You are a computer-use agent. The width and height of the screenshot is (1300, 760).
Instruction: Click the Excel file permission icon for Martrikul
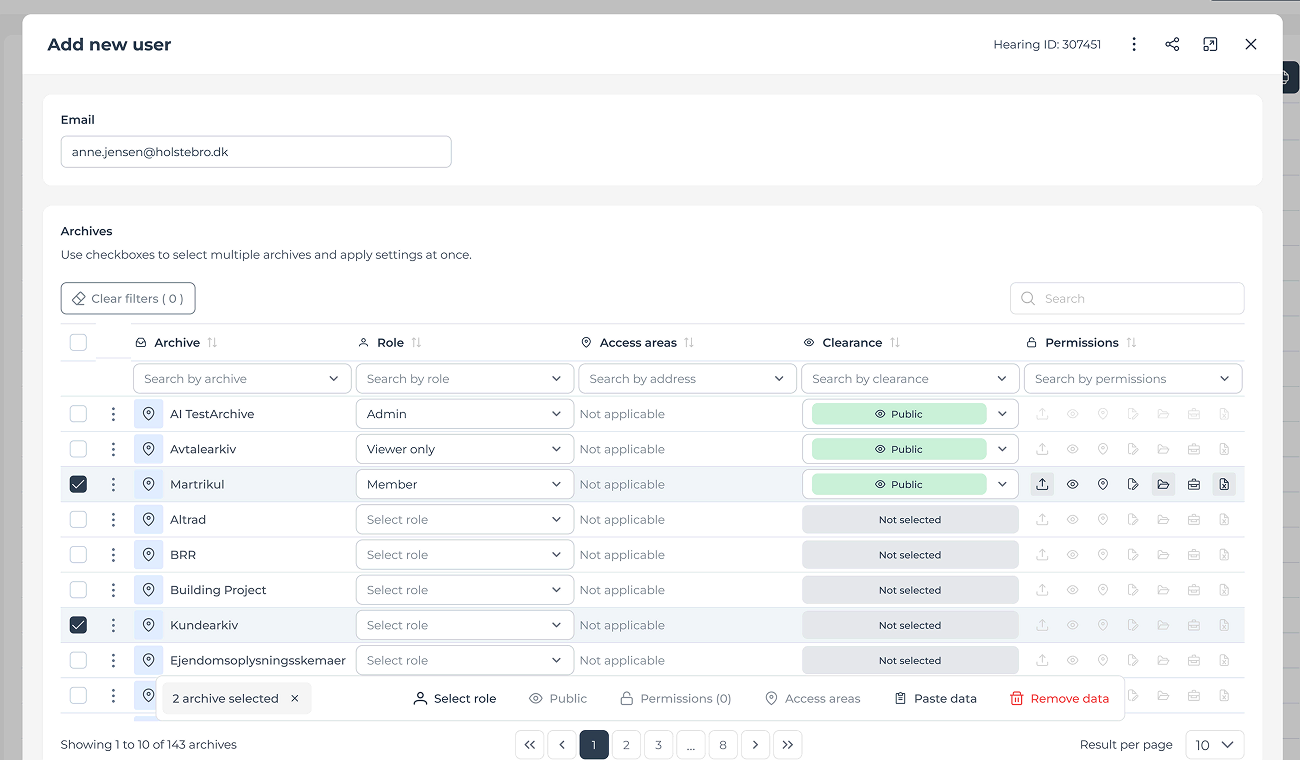1224,484
